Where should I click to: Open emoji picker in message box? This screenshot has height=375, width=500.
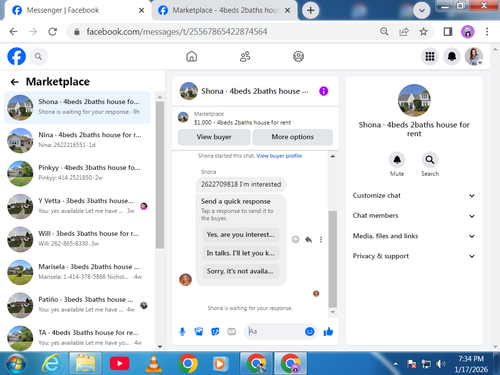tap(310, 331)
